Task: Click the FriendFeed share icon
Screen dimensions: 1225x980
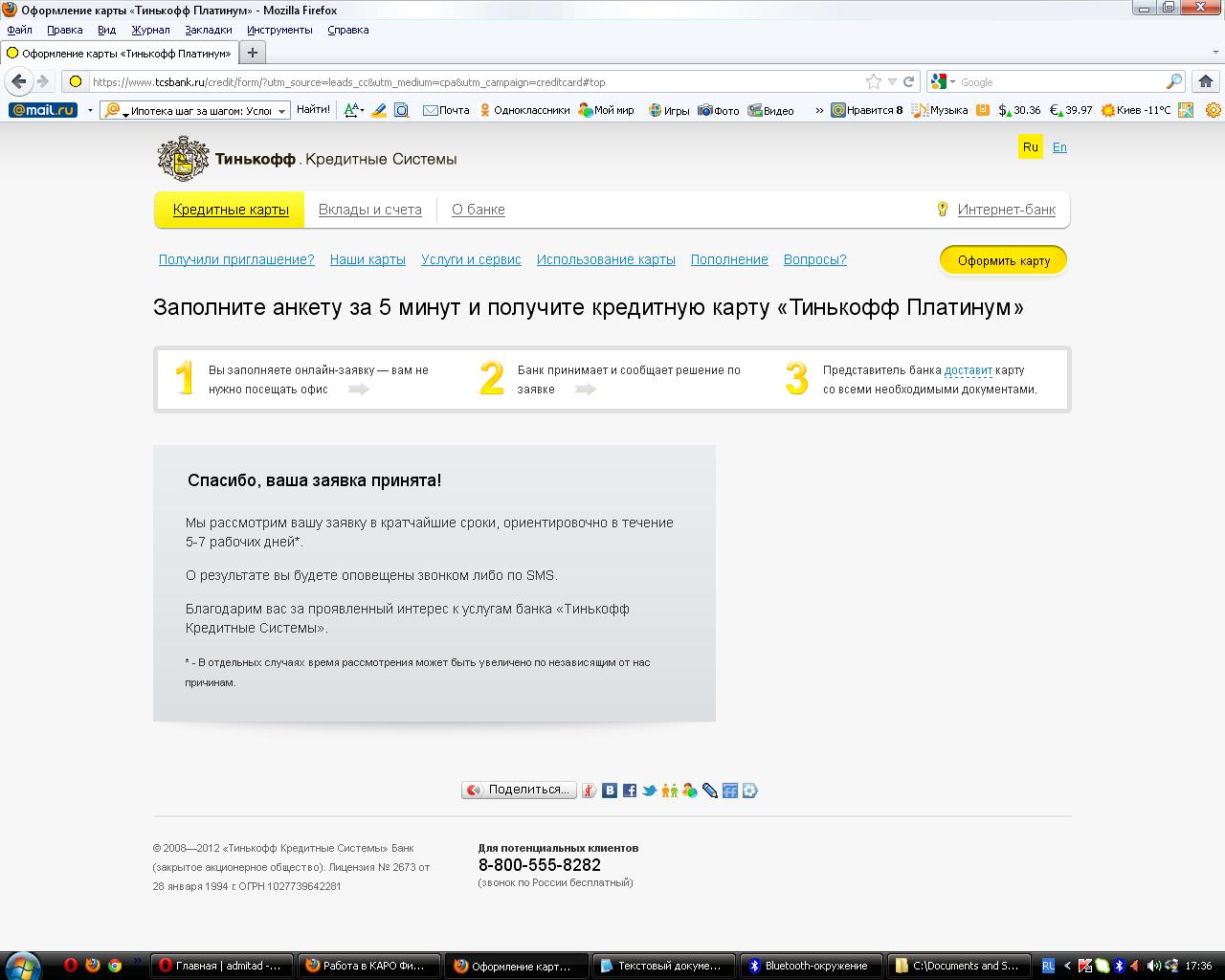Action: pos(730,791)
